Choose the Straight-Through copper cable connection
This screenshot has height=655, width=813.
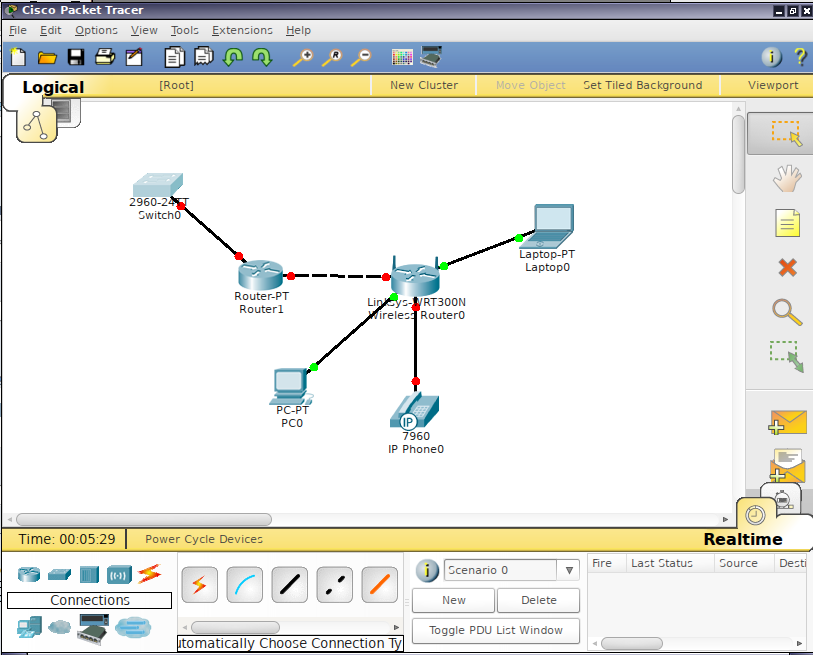pos(289,584)
